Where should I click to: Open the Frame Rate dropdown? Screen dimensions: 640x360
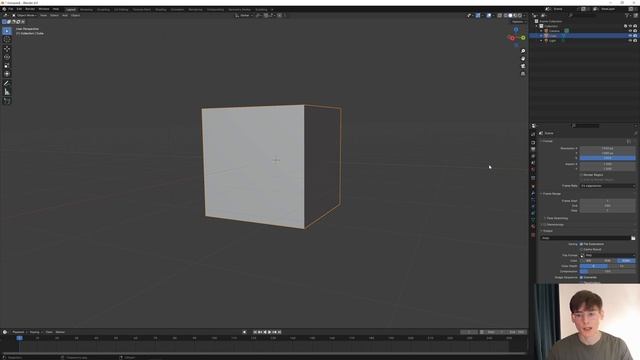[x=607, y=186]
